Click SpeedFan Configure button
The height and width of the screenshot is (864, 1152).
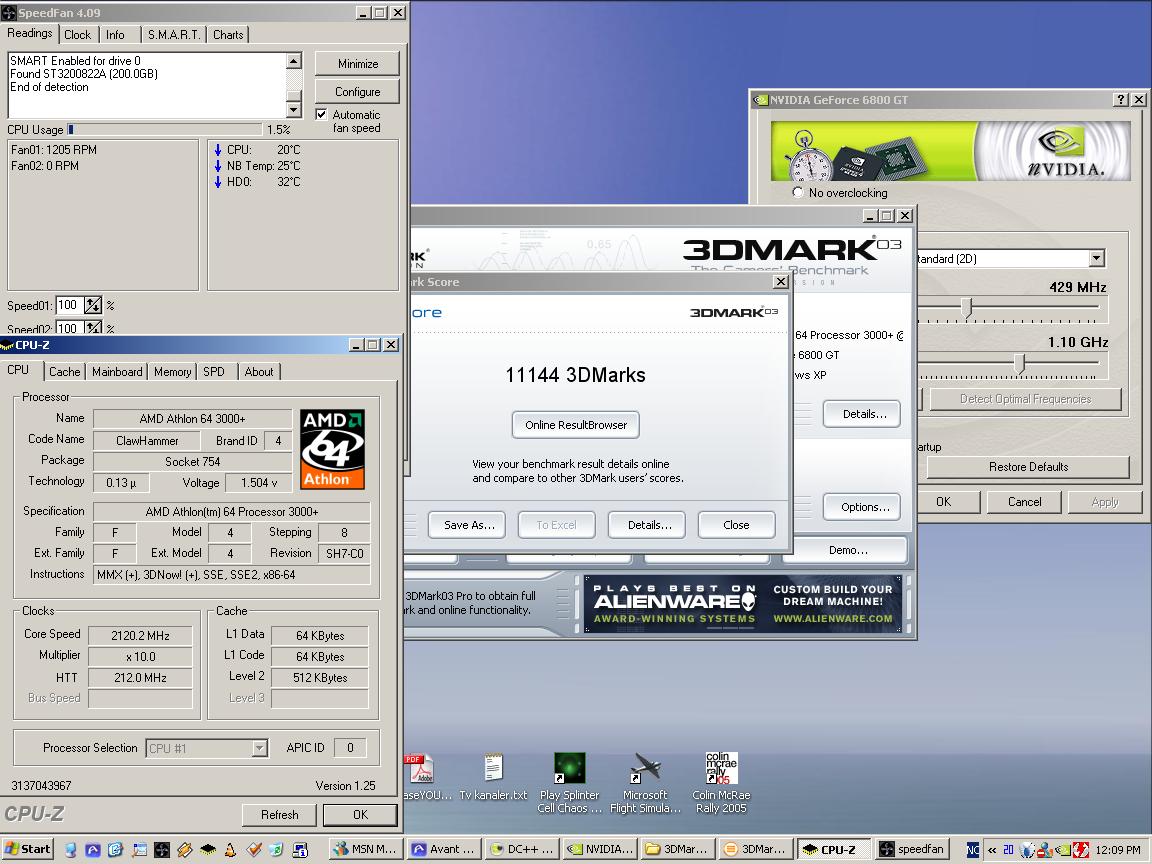358,92
